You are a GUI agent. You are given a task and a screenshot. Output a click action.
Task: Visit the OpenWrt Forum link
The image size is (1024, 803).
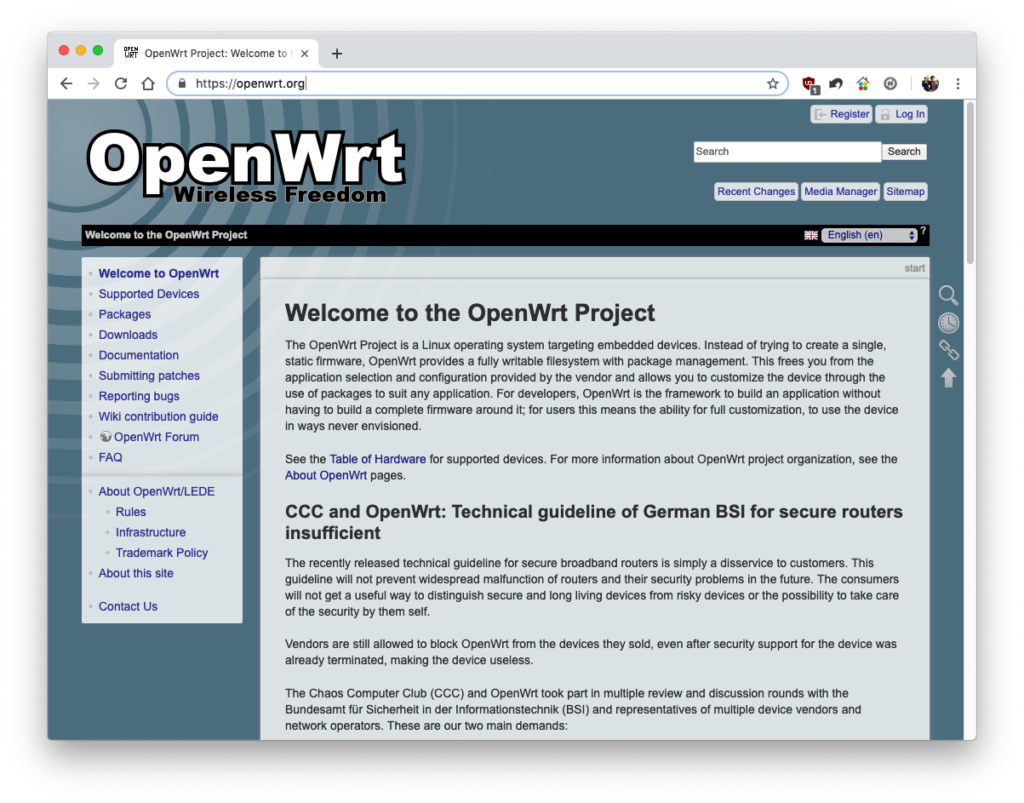(157, 437)
